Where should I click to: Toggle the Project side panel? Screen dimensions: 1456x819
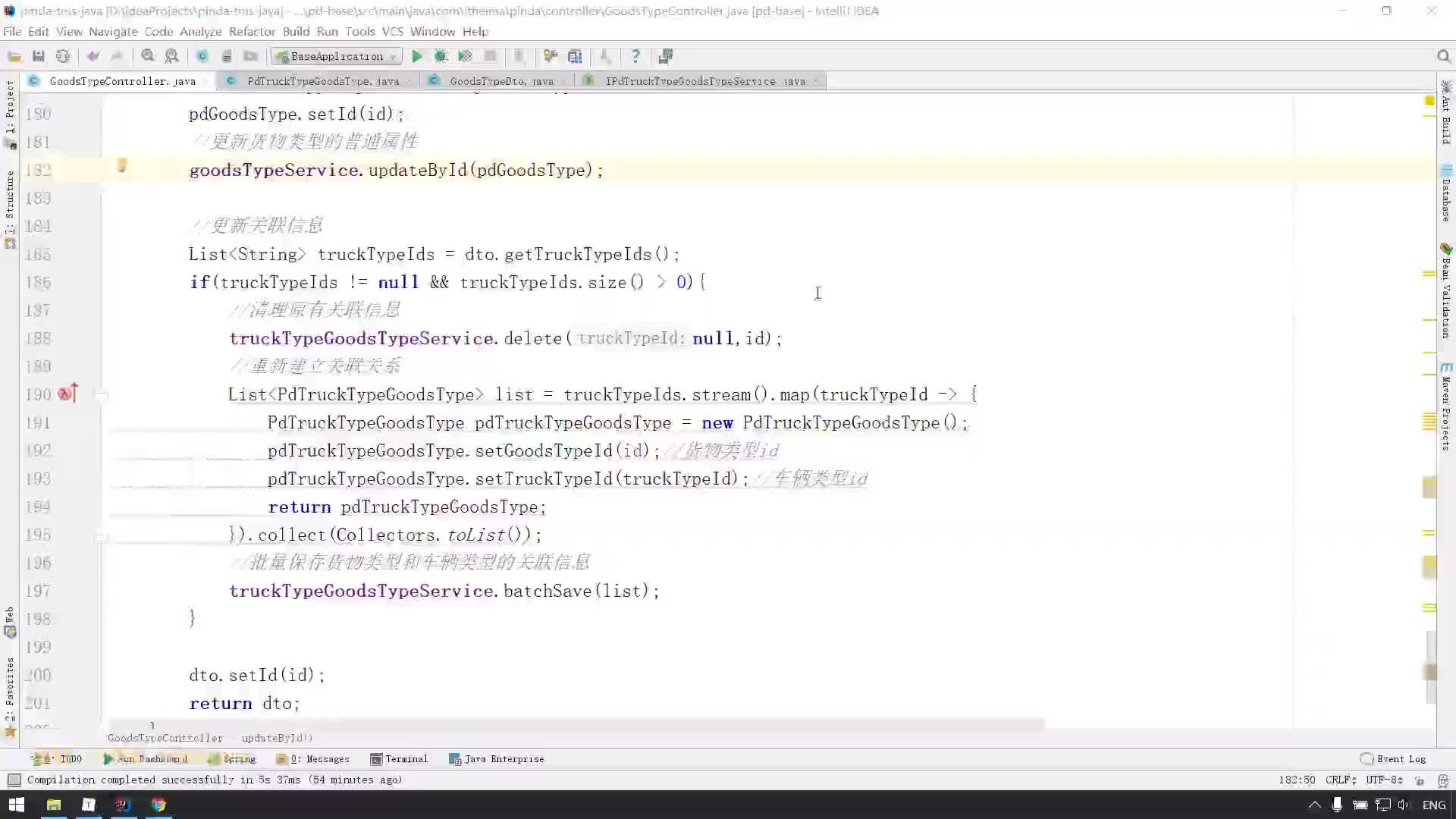[x=10, y=114]
